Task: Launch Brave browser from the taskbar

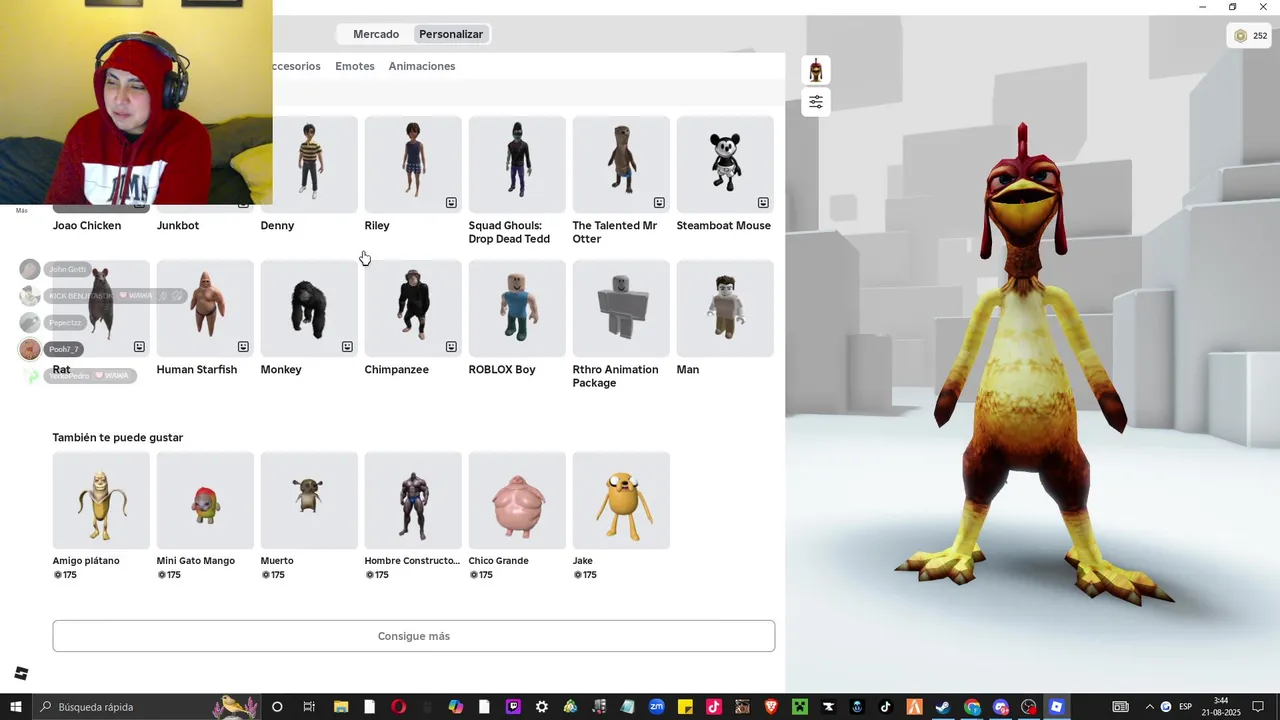Action: coord(771,707)
